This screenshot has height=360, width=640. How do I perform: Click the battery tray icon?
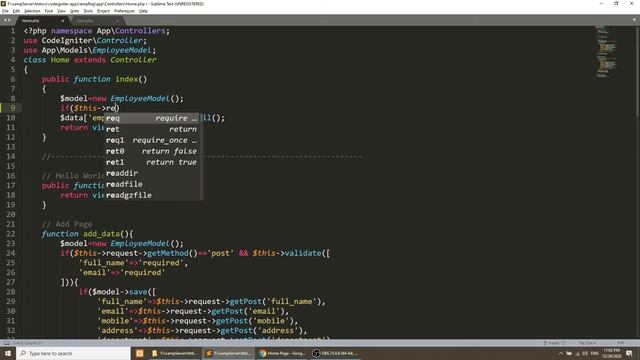(569, 353)
